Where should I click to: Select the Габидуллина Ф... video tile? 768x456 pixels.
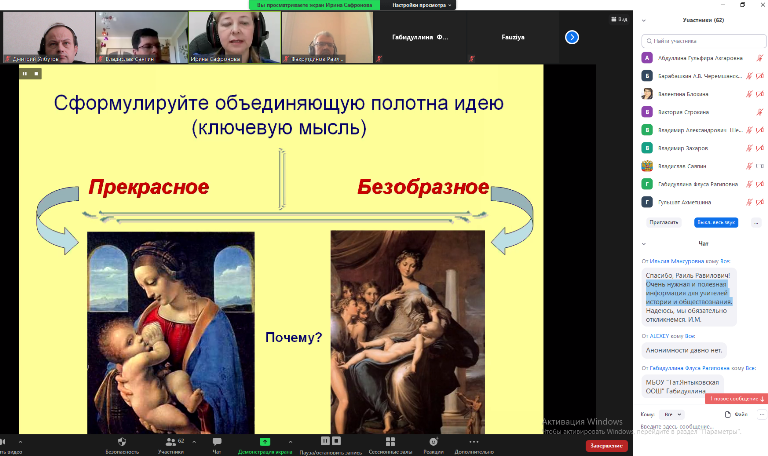pyautogui.click(x=420, y=37)
